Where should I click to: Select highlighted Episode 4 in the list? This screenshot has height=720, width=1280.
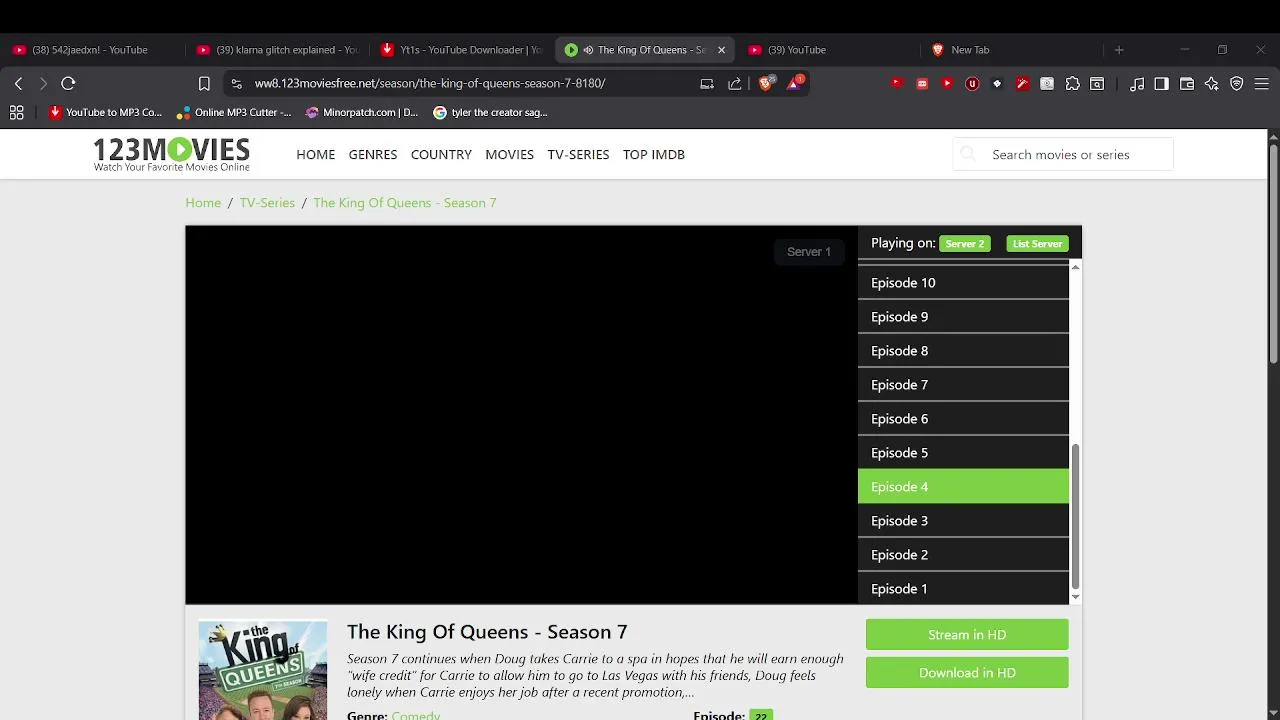coord(963,487)
